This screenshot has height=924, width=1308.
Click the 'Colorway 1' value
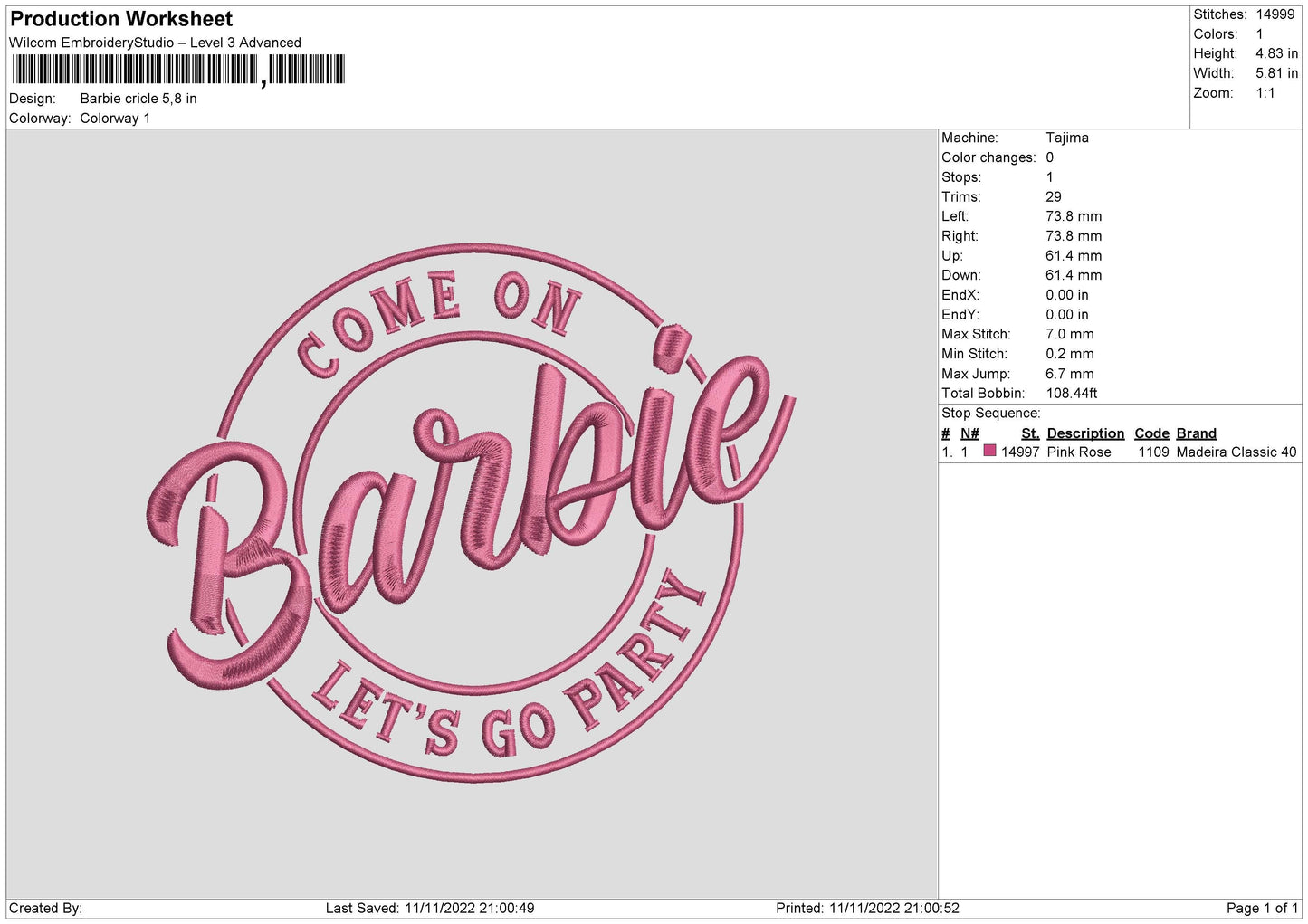[115, 119]
